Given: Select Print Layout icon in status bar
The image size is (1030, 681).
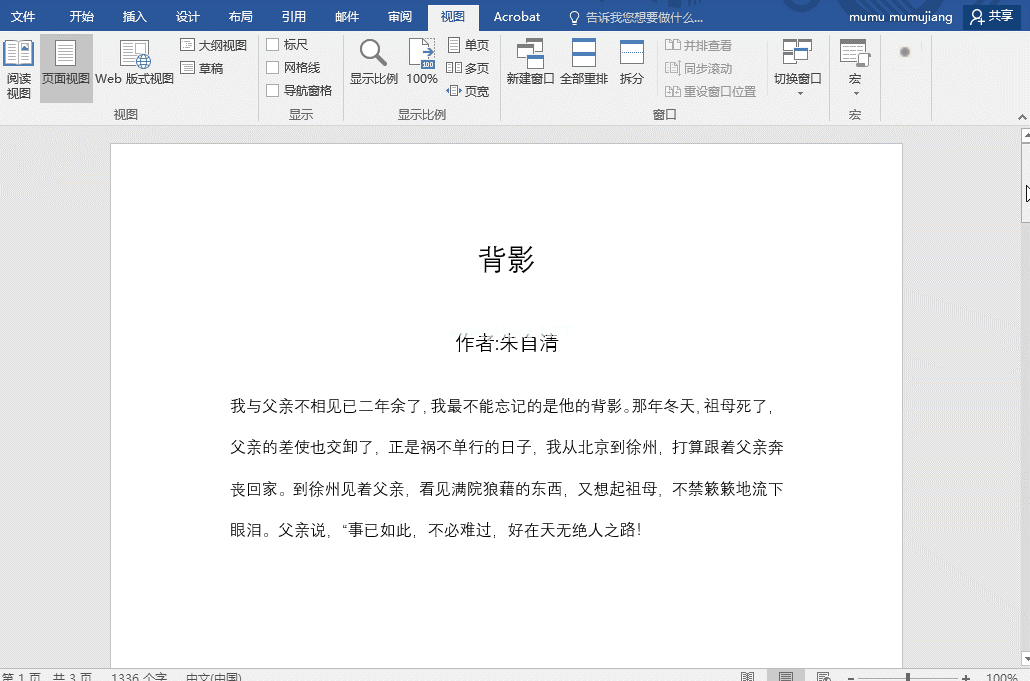Looking at the screenshot, I should pyautogui.click(x=786, y=676).
